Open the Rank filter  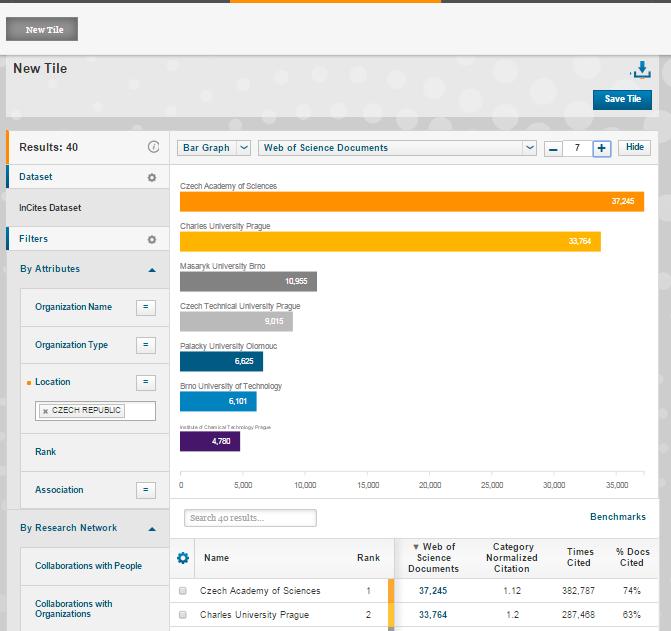coord(45,452)
